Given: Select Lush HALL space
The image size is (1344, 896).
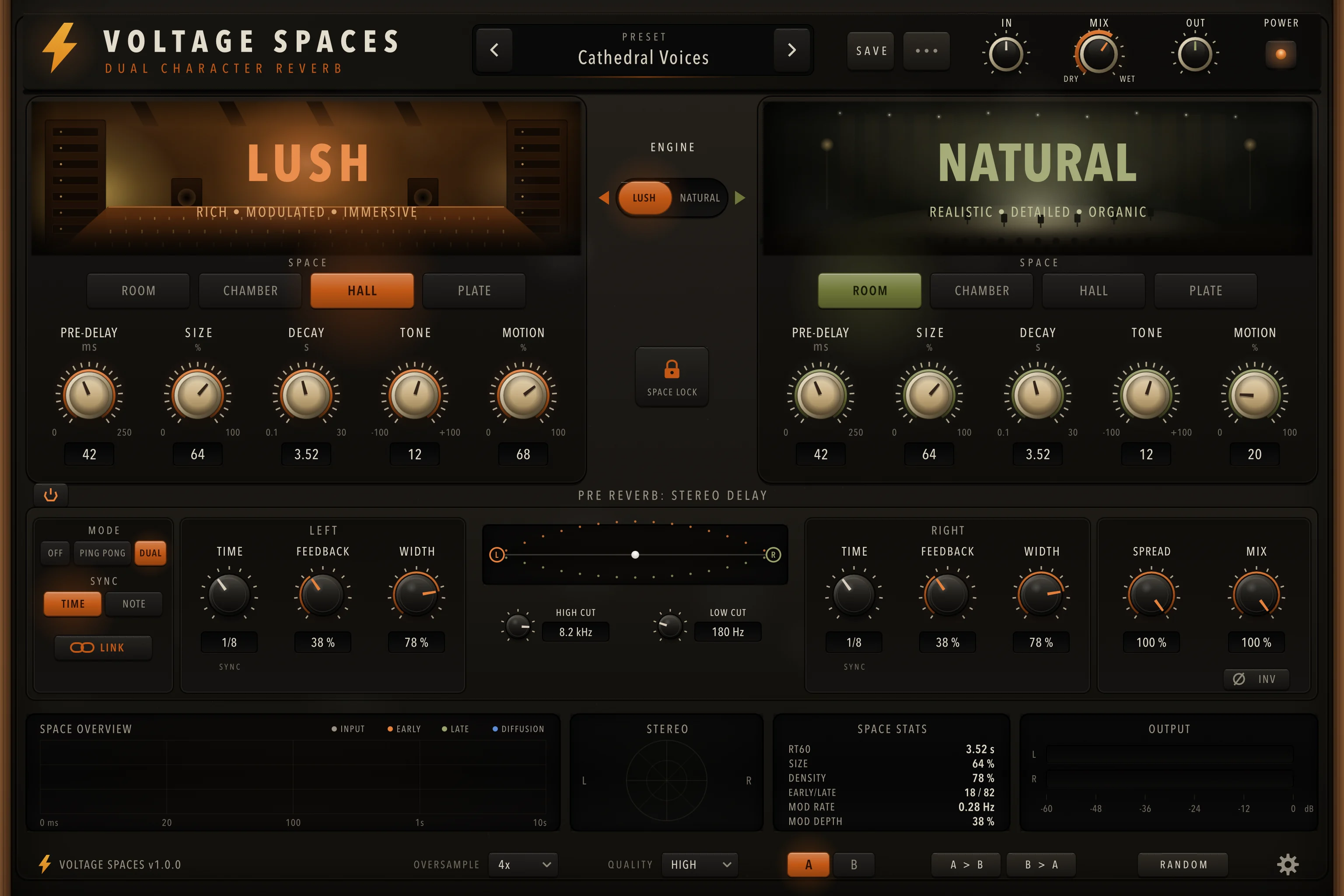Looking at the screenshot, I should click(x=362, y=291).
